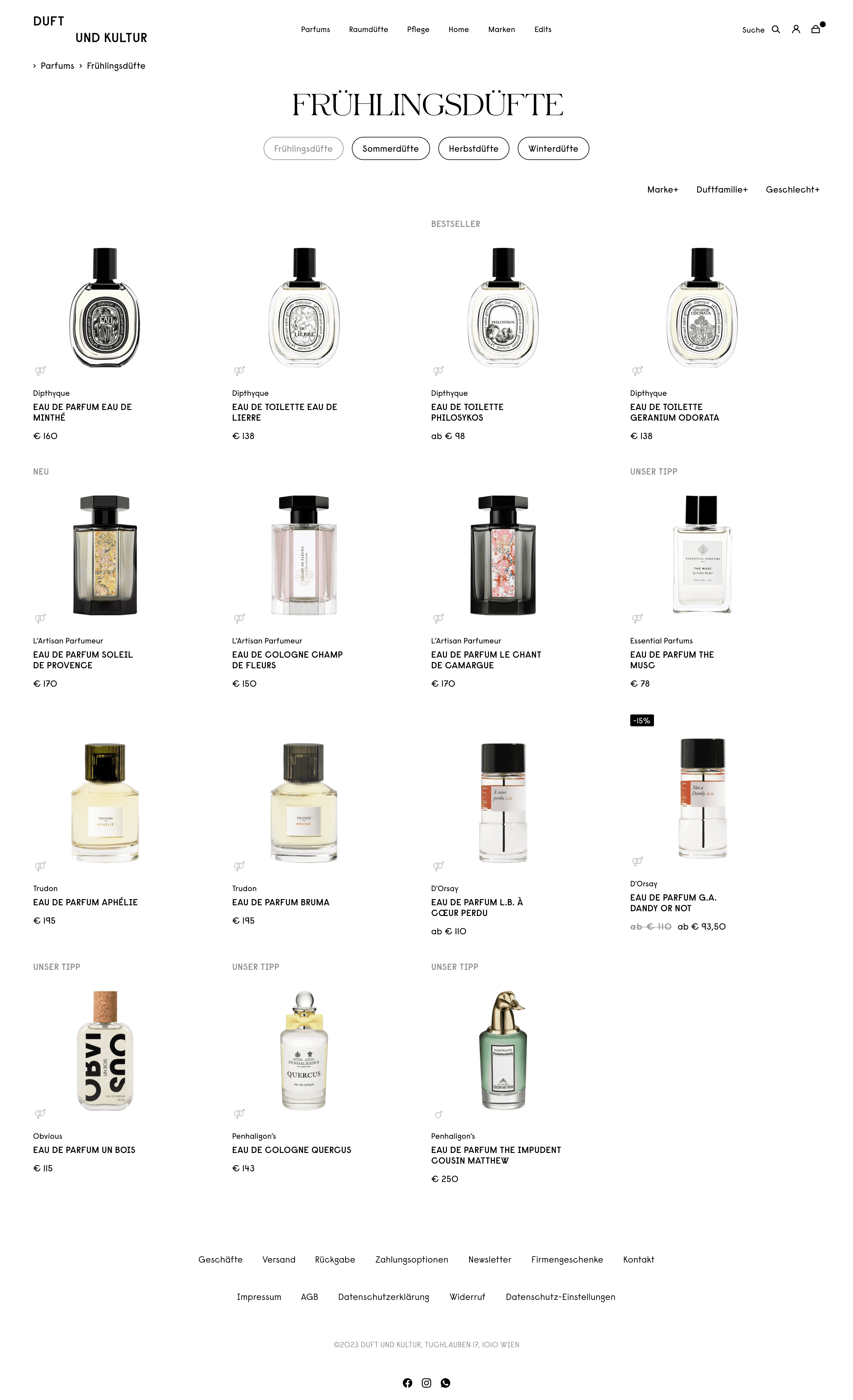Open the Instagram icon in footer
Viewport: 853px width, 1400px height.
tap(426, 1383)
